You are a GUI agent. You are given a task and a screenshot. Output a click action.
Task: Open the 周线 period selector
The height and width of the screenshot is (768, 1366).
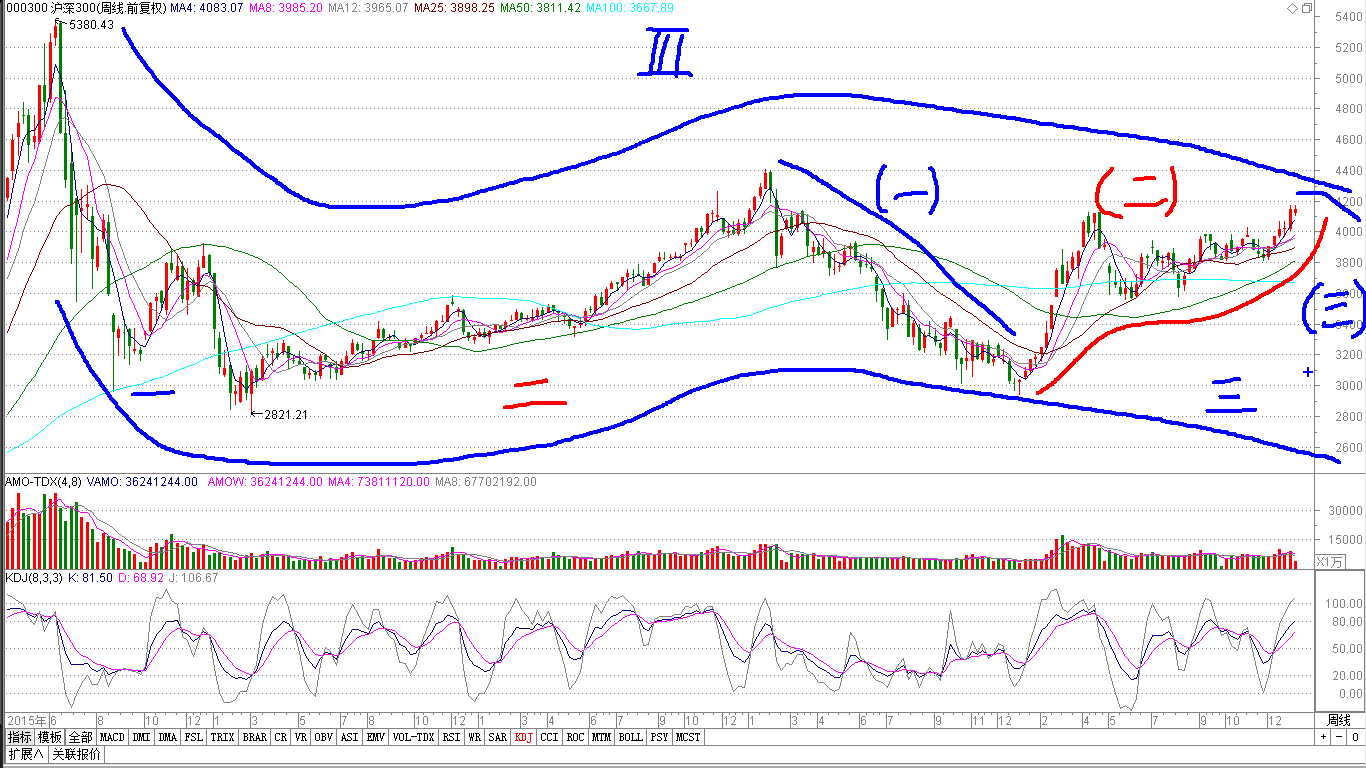coord(1339,720)
